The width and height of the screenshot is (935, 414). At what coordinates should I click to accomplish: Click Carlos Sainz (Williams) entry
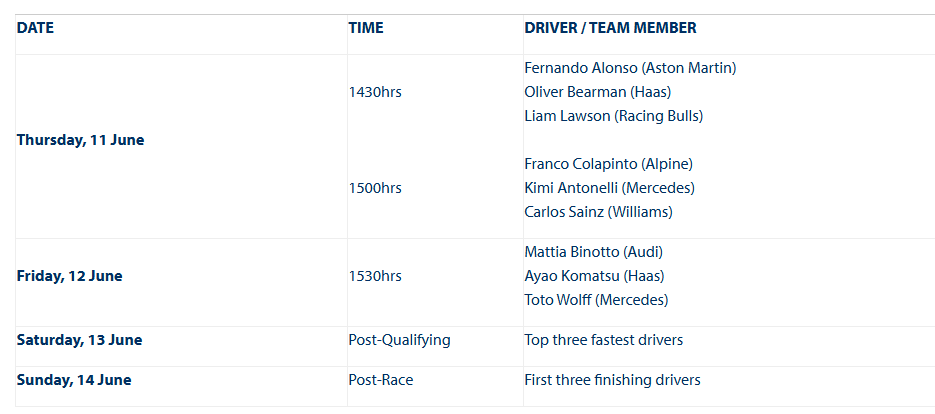tap(599, 212)
